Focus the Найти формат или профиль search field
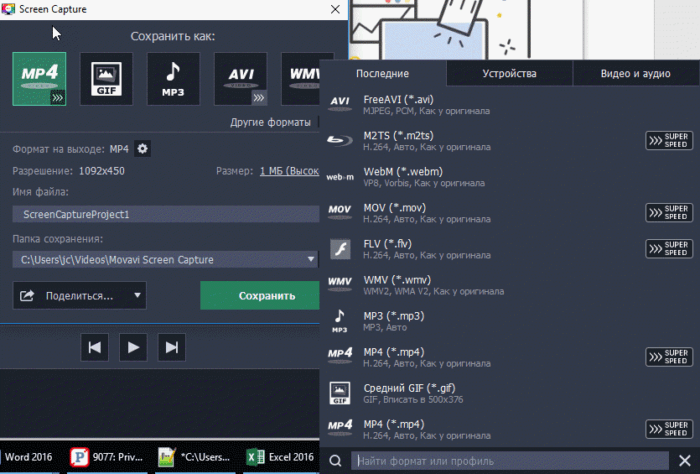700x474 pixels. 510,461
